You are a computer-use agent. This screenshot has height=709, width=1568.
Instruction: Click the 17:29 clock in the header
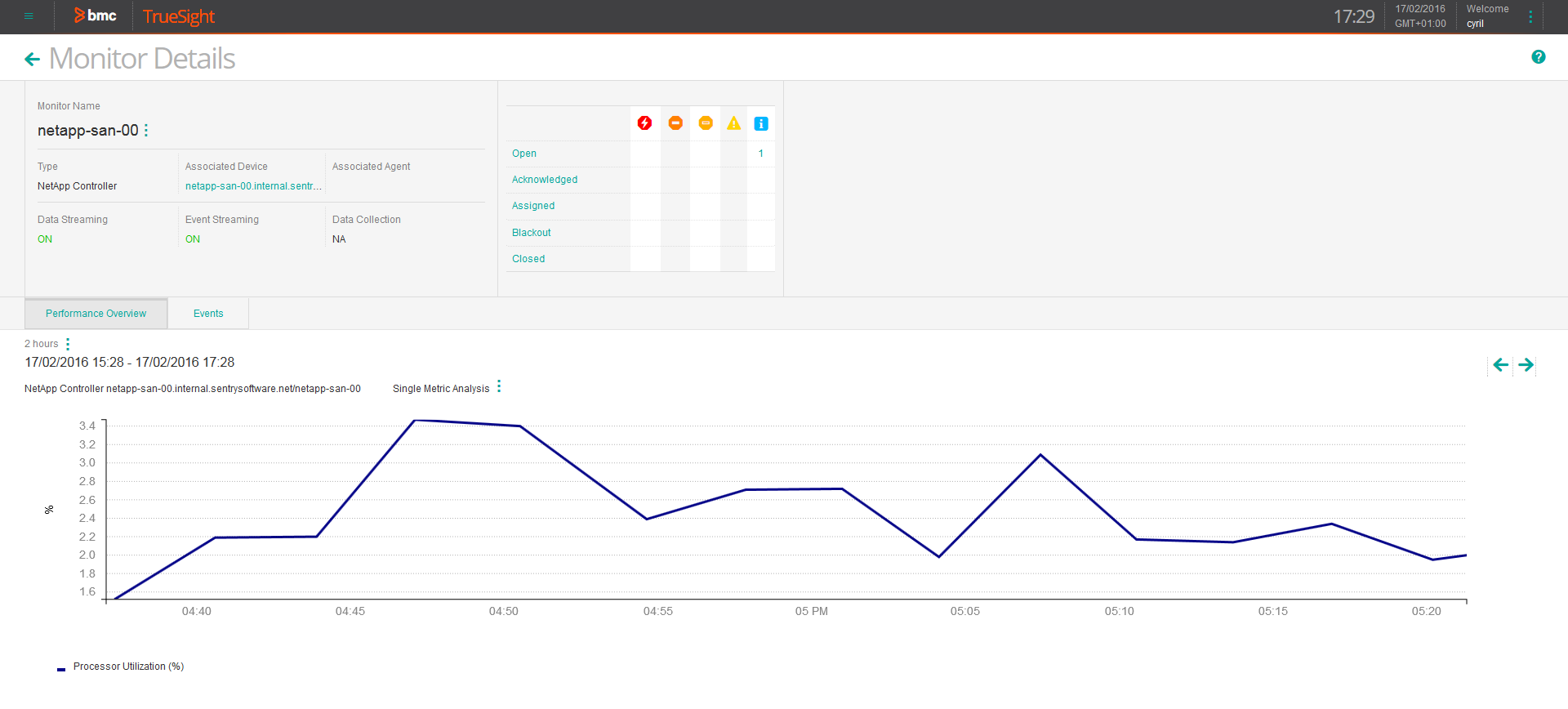pyautogui.click(x=1354, y=16)
